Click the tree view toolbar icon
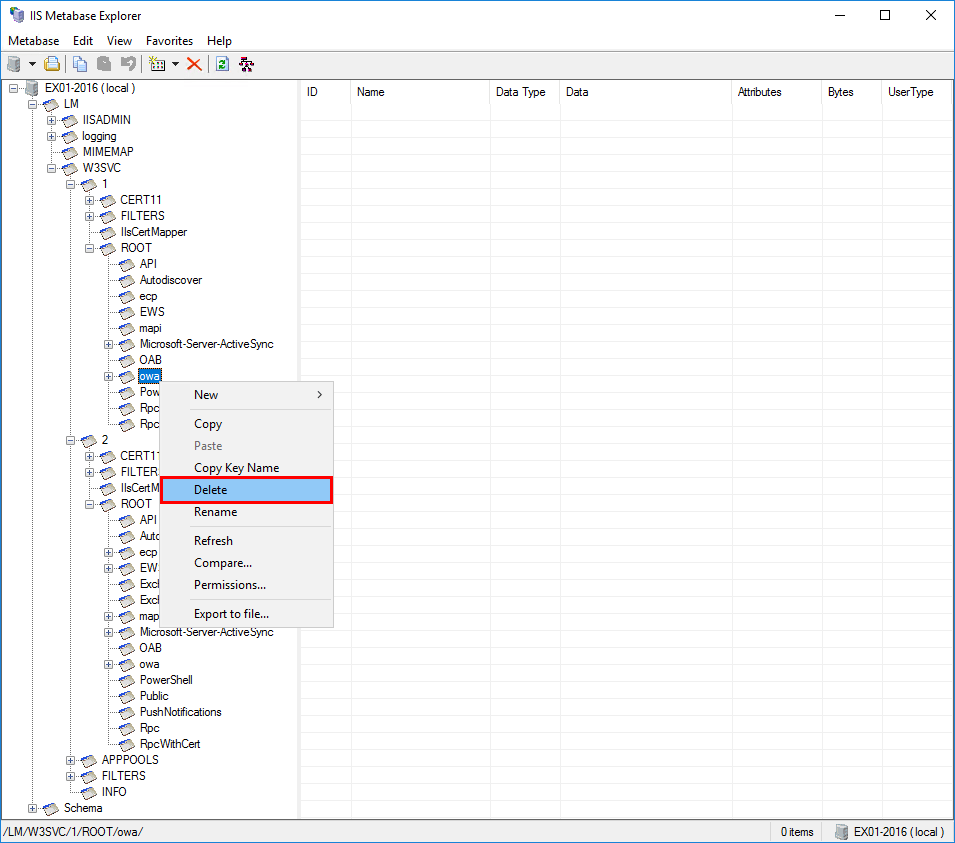 (246, 63)
